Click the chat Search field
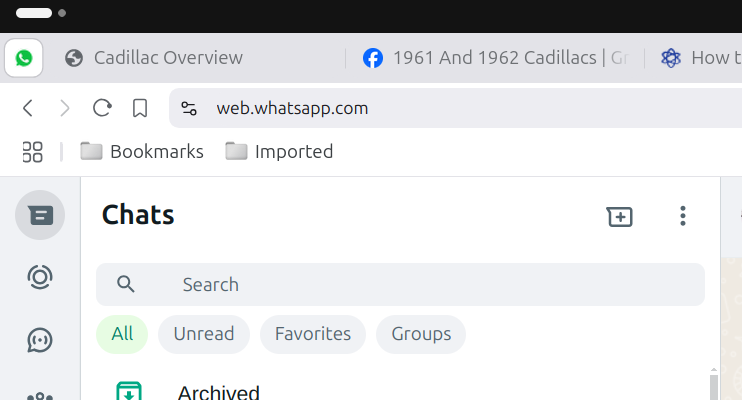Viewport: 742px width, 400px height. [420, 285]
